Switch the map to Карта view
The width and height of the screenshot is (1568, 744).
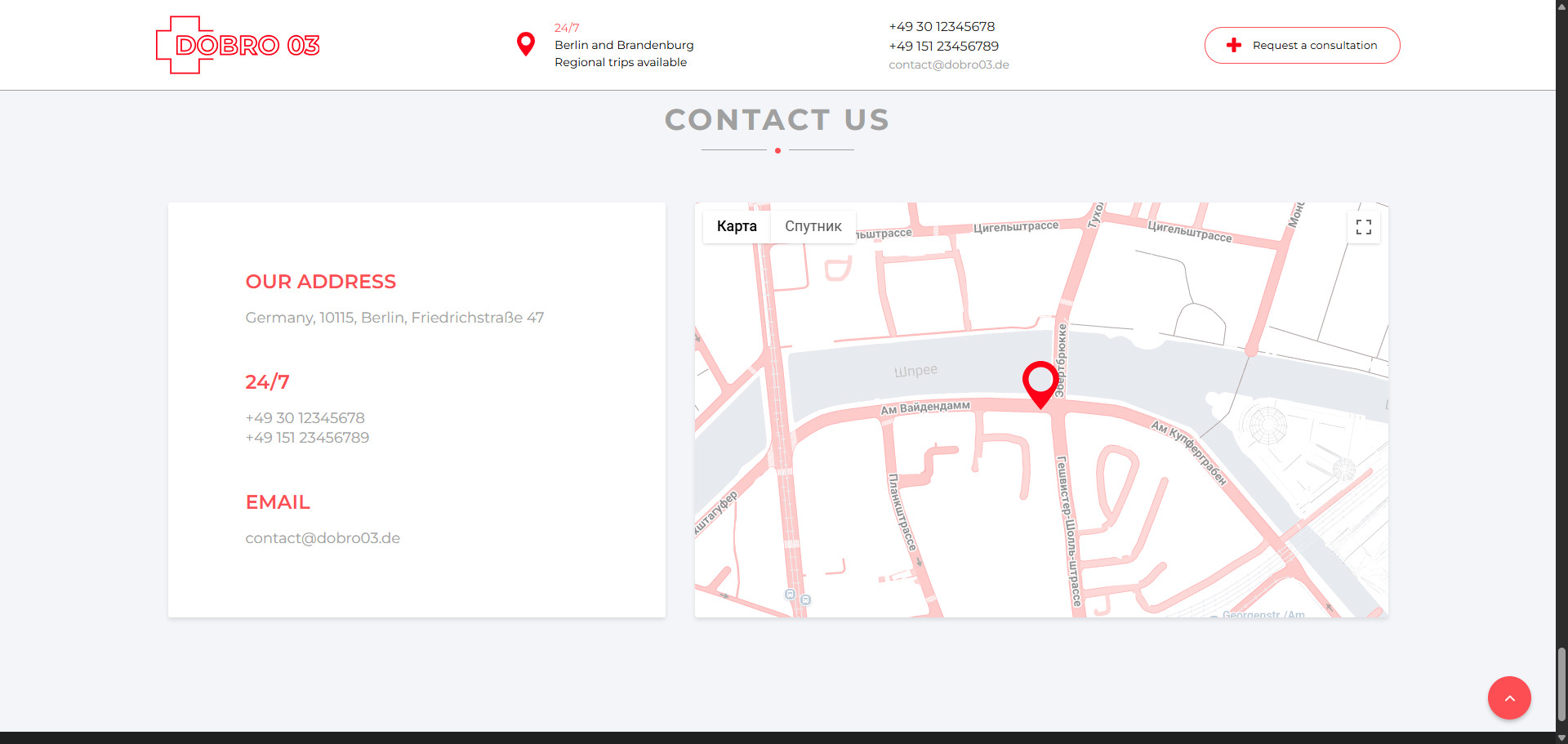coord(737,226)
